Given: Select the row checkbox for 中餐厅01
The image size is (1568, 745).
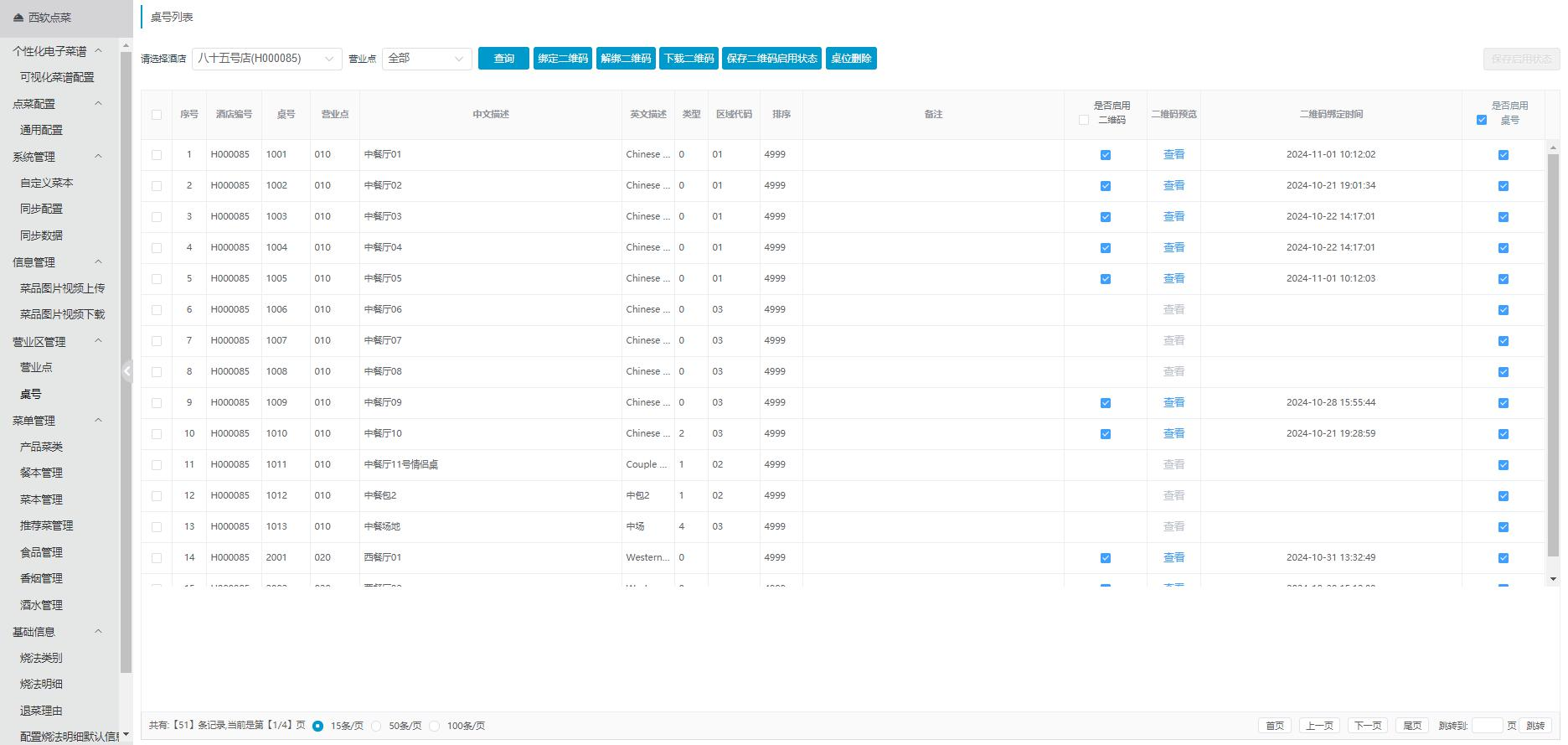Looking at the screenshot, I should 157,155.
